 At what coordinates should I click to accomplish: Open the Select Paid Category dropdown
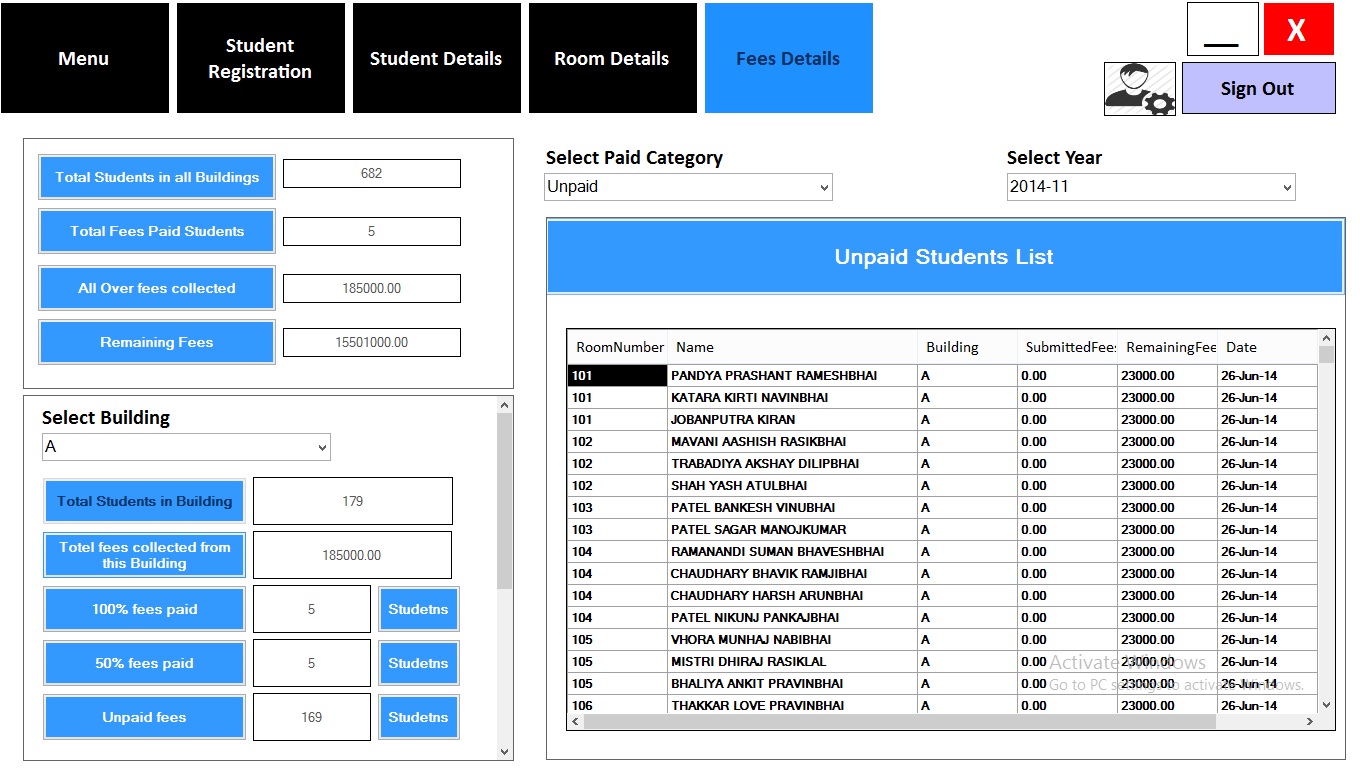pos(687,186)
